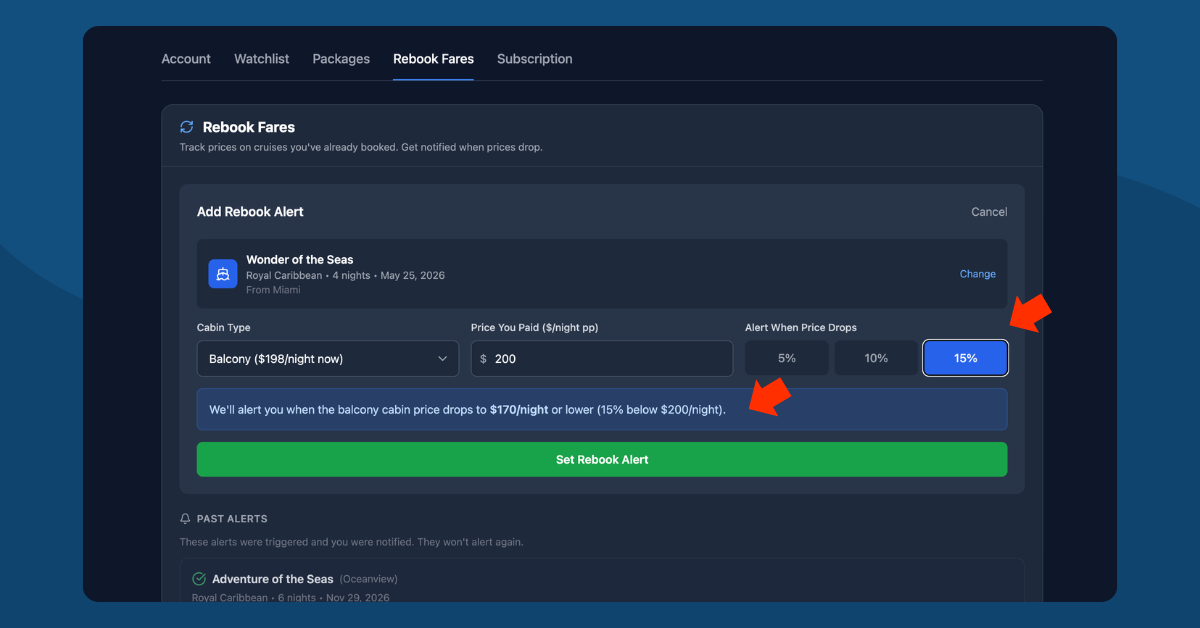
Task: Switch to the Account tab
Action: [x=185, y=58]
